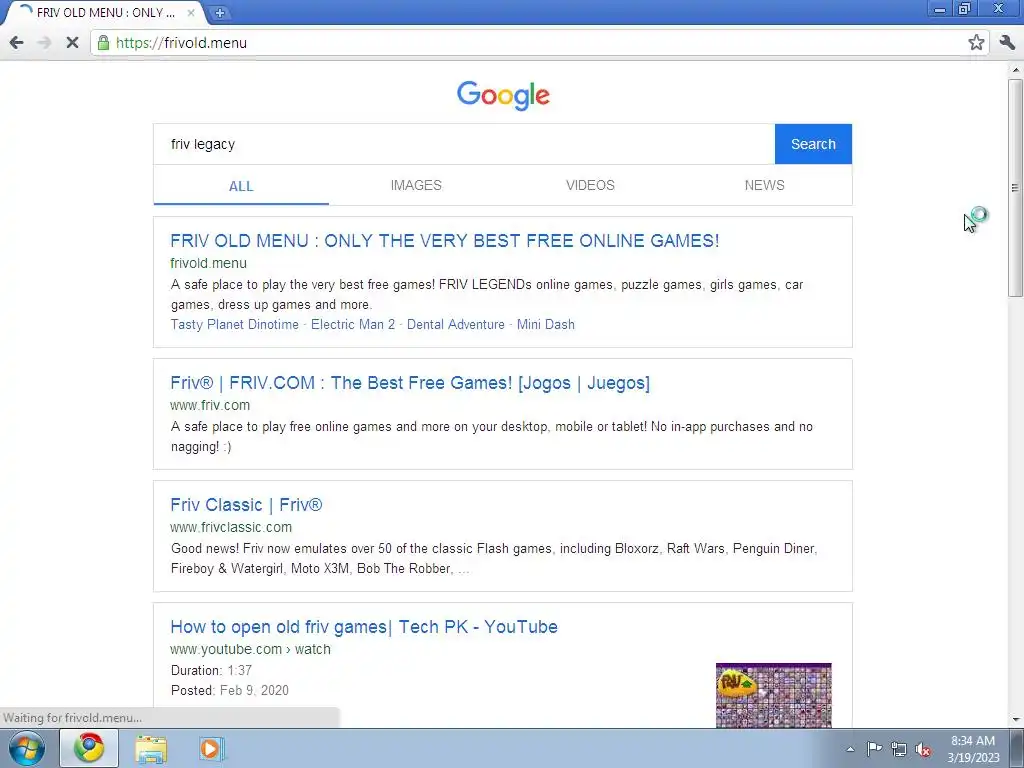Screen dimensions: 1024x768
Task: Click the green padlock security icon
Action: 103,43
